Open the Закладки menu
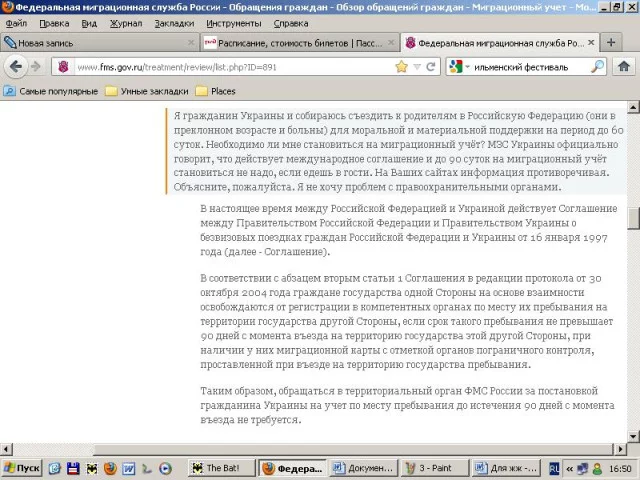The height and width of the screenshot is (480, 640). coord(174,24)
